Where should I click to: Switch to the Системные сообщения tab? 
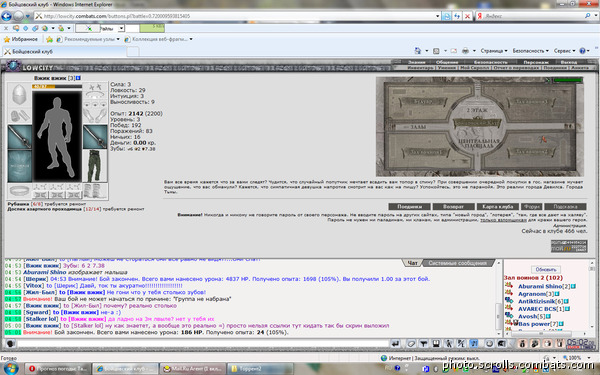(458, 263)
